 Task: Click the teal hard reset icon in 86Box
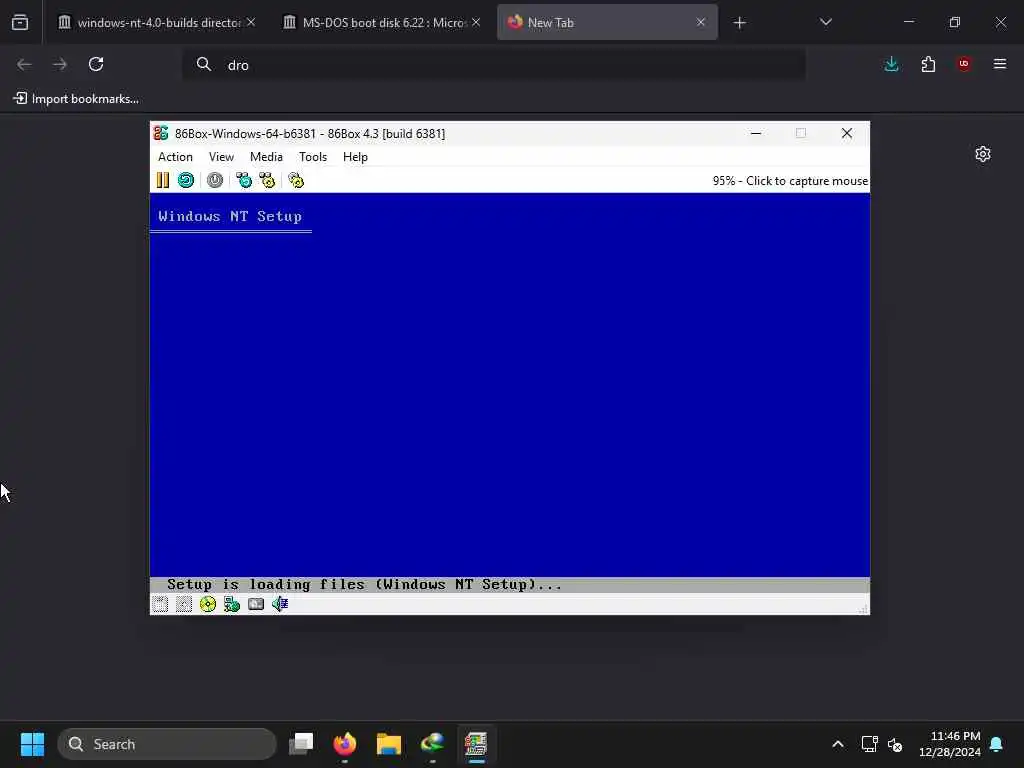tap(186, 180)
